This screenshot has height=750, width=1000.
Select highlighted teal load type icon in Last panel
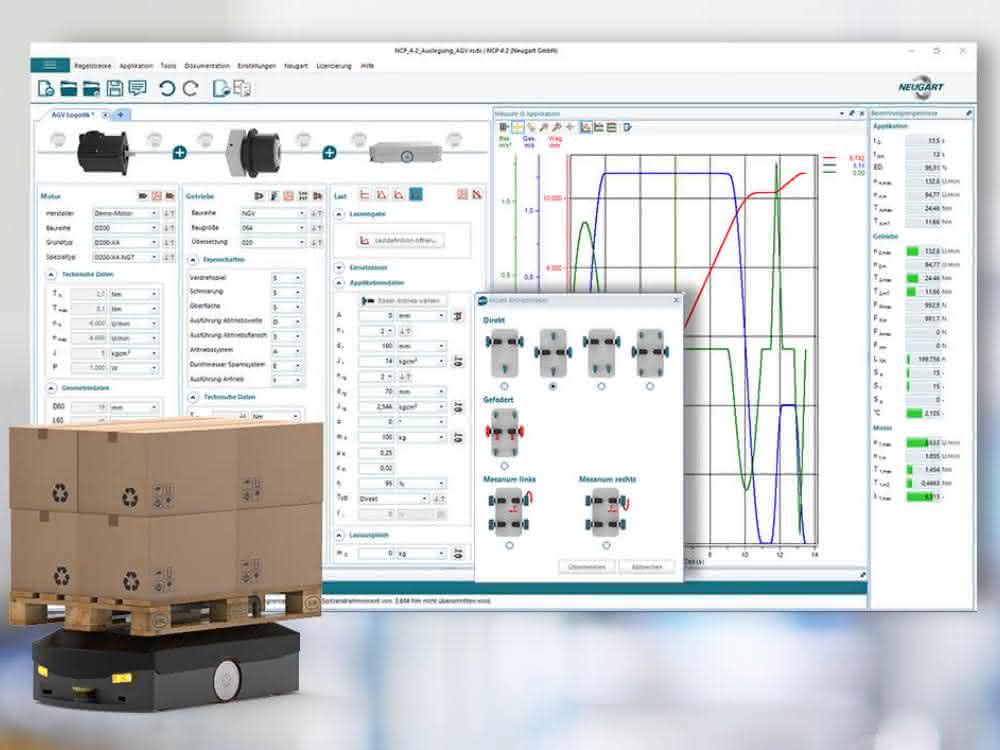416,195
